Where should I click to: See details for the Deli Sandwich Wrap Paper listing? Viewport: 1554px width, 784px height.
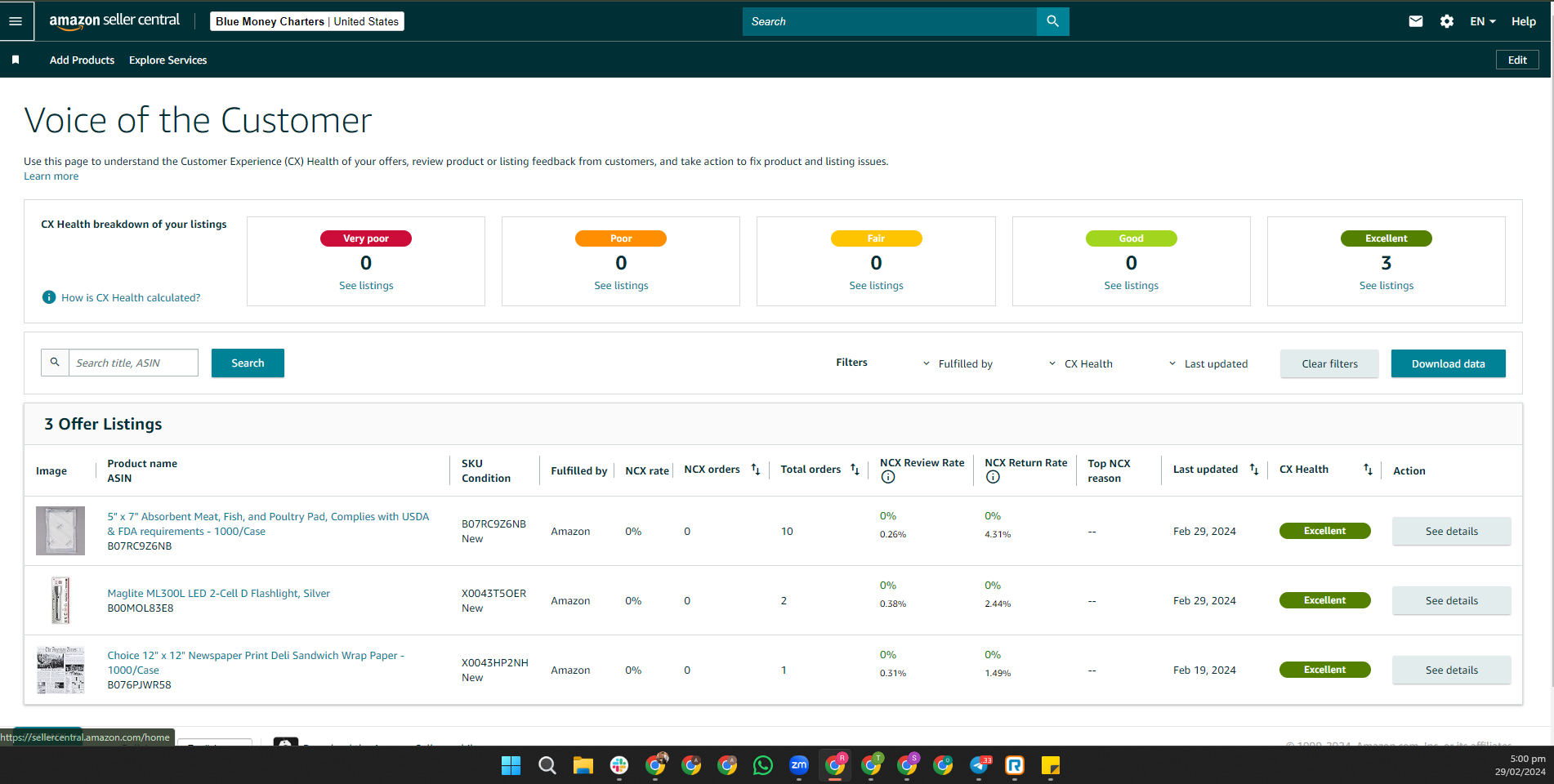click(x=1451, y=670)
